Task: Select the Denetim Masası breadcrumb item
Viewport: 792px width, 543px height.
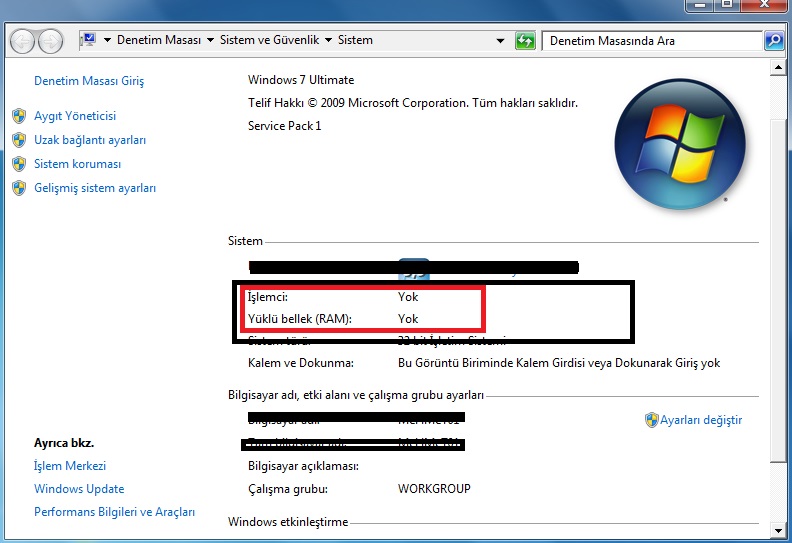Action: tap(159, 40)
